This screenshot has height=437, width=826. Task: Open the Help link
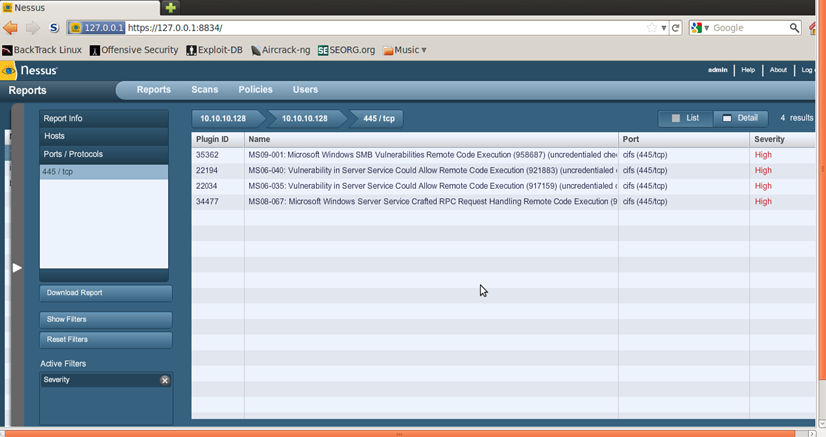[748, 69]
